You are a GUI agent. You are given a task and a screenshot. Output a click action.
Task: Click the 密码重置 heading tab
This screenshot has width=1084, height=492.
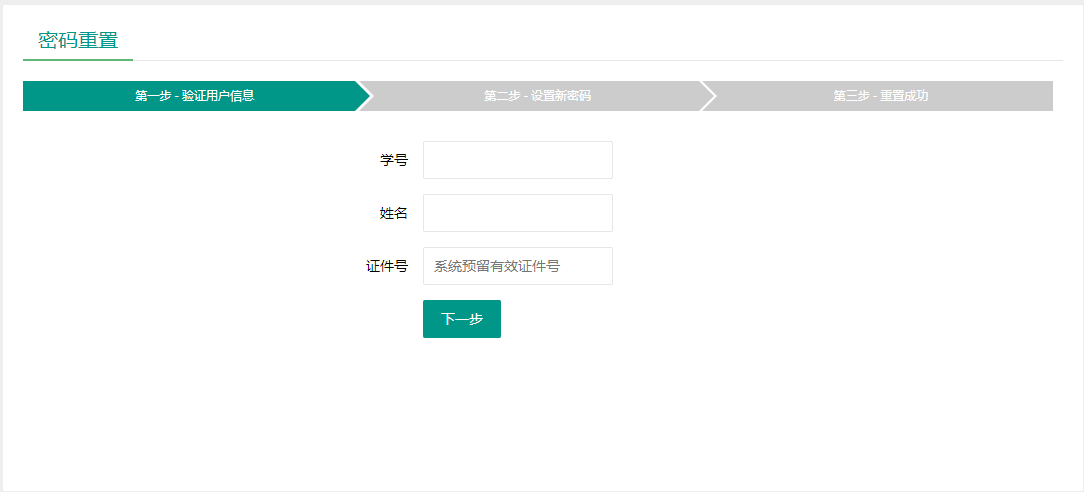pyautogui.click(x=78, y=41)
